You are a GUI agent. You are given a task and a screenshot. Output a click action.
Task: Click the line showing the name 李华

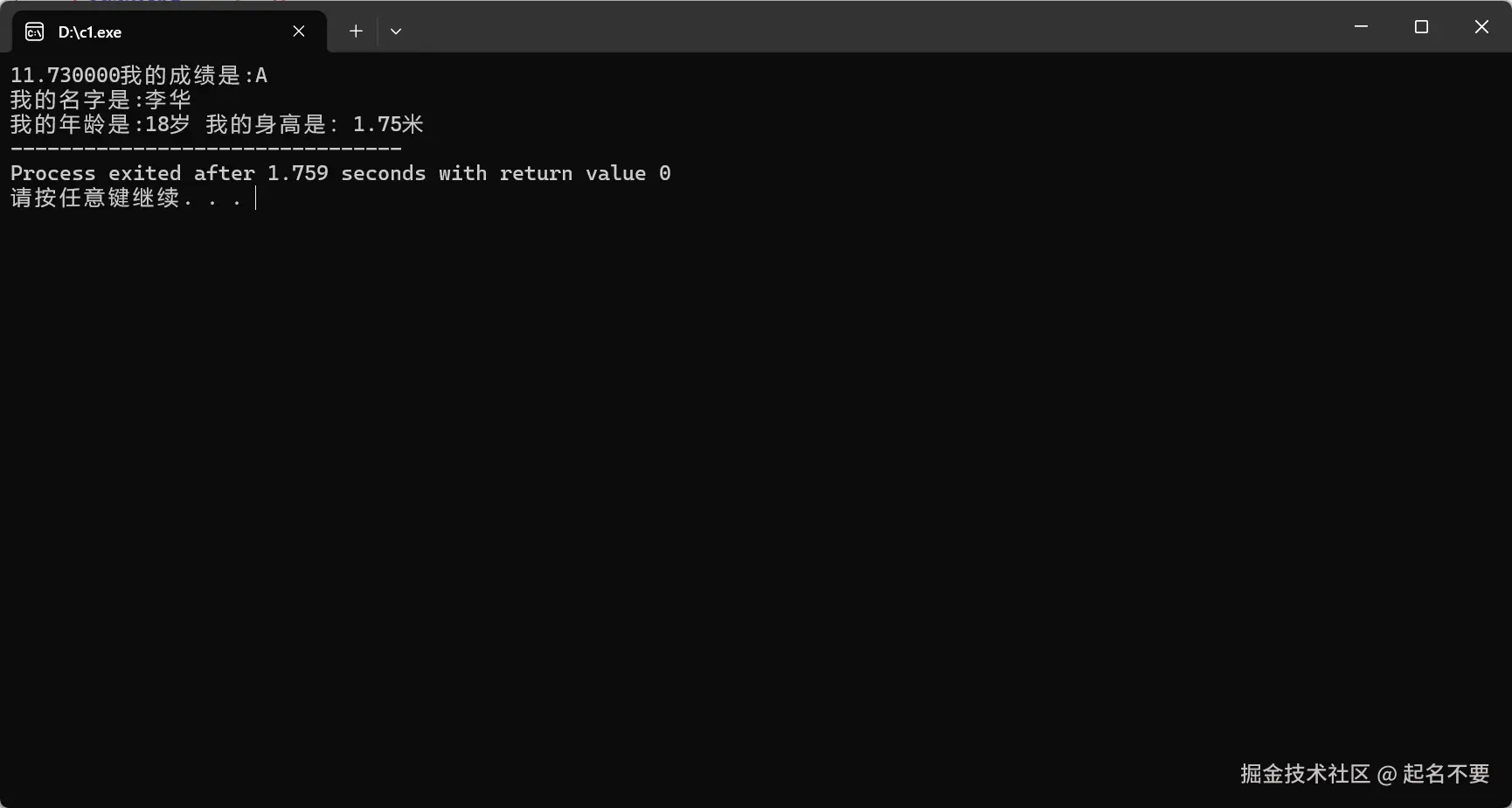click(x=101, y=100)
